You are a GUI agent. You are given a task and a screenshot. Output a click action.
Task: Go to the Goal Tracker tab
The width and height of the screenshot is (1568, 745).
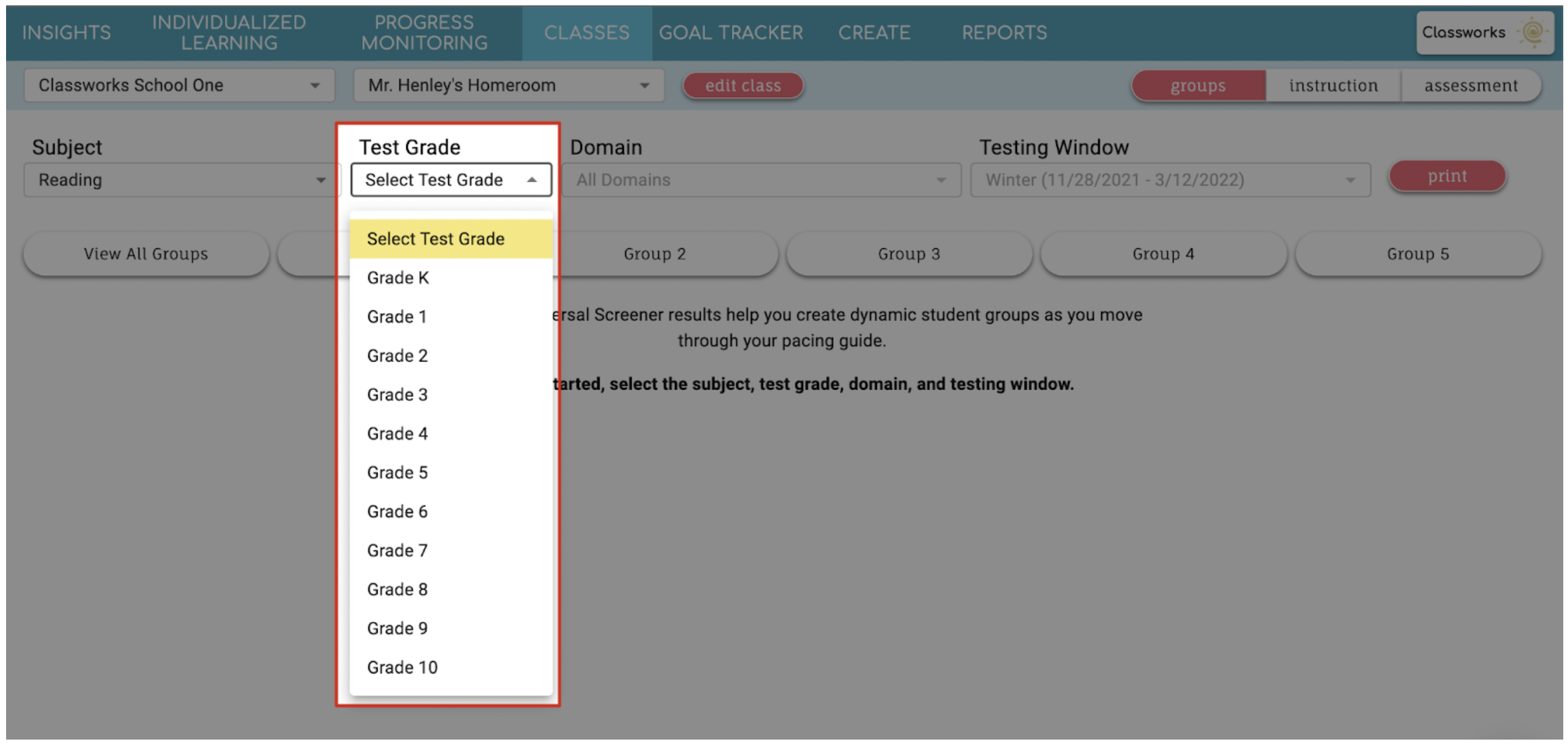coord(731,32)
